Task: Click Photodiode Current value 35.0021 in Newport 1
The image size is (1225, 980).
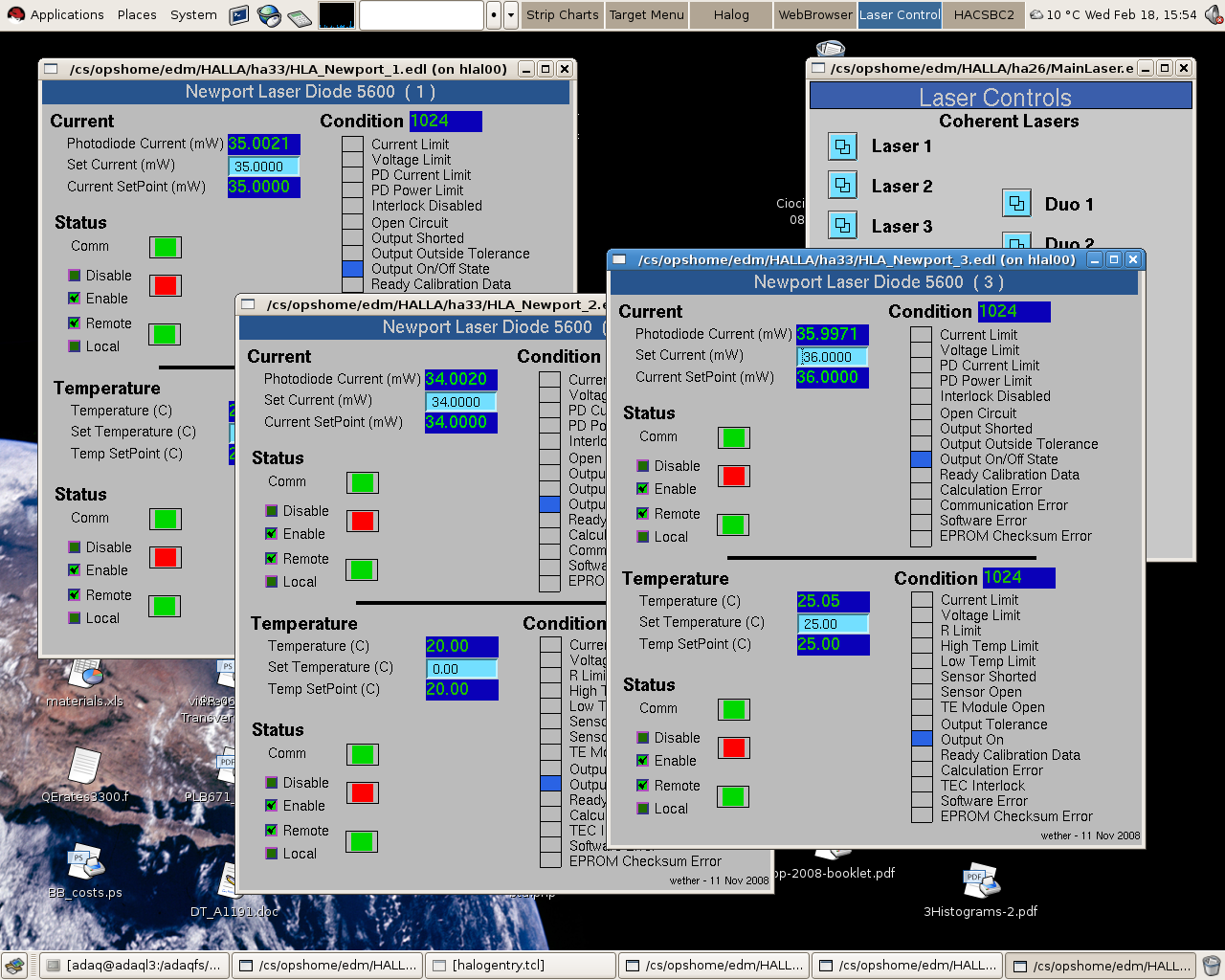Action: (x=264, y=144)
